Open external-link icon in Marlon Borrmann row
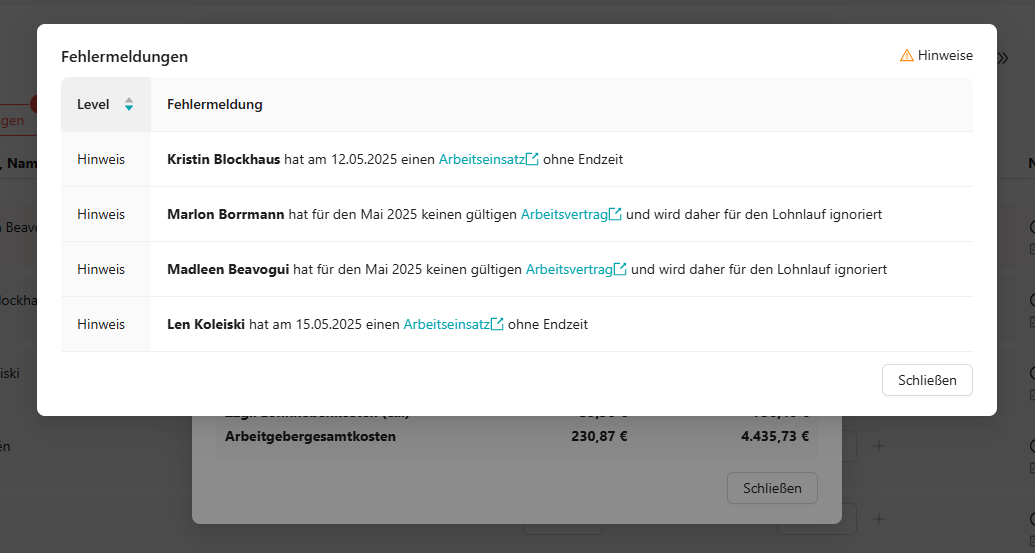 [615, 214]
